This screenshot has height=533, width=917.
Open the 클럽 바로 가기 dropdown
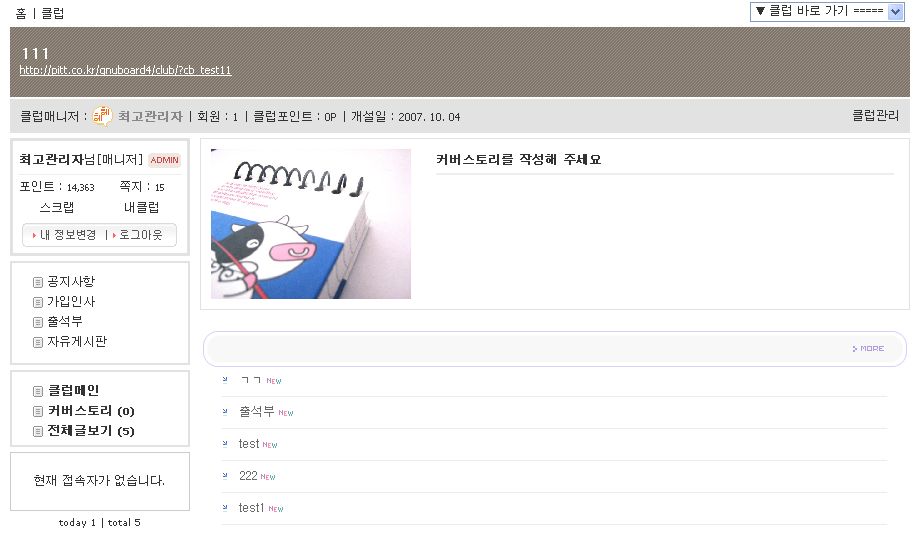[827, 11]
